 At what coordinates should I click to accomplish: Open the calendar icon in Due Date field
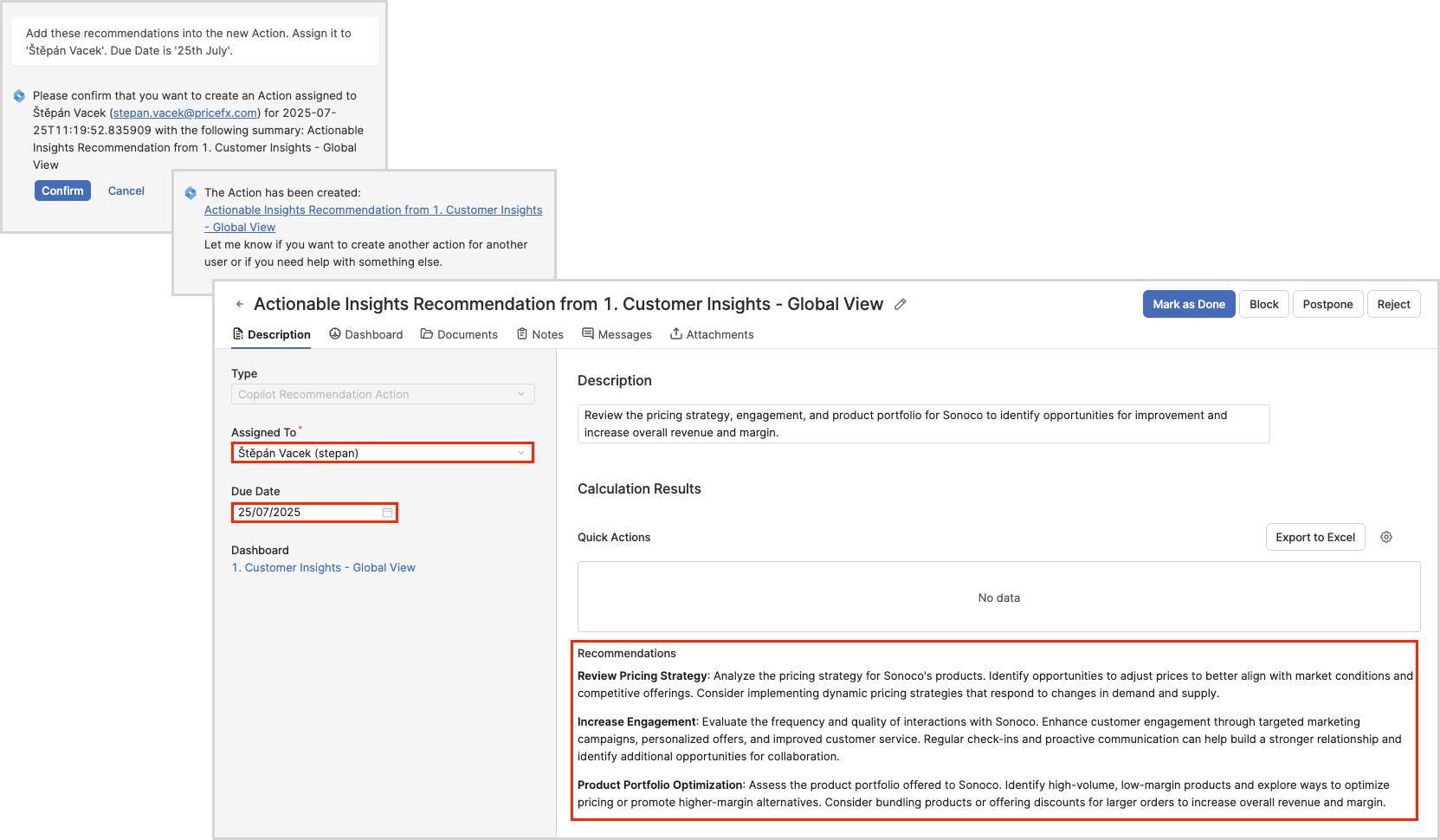tap(387, 513)
